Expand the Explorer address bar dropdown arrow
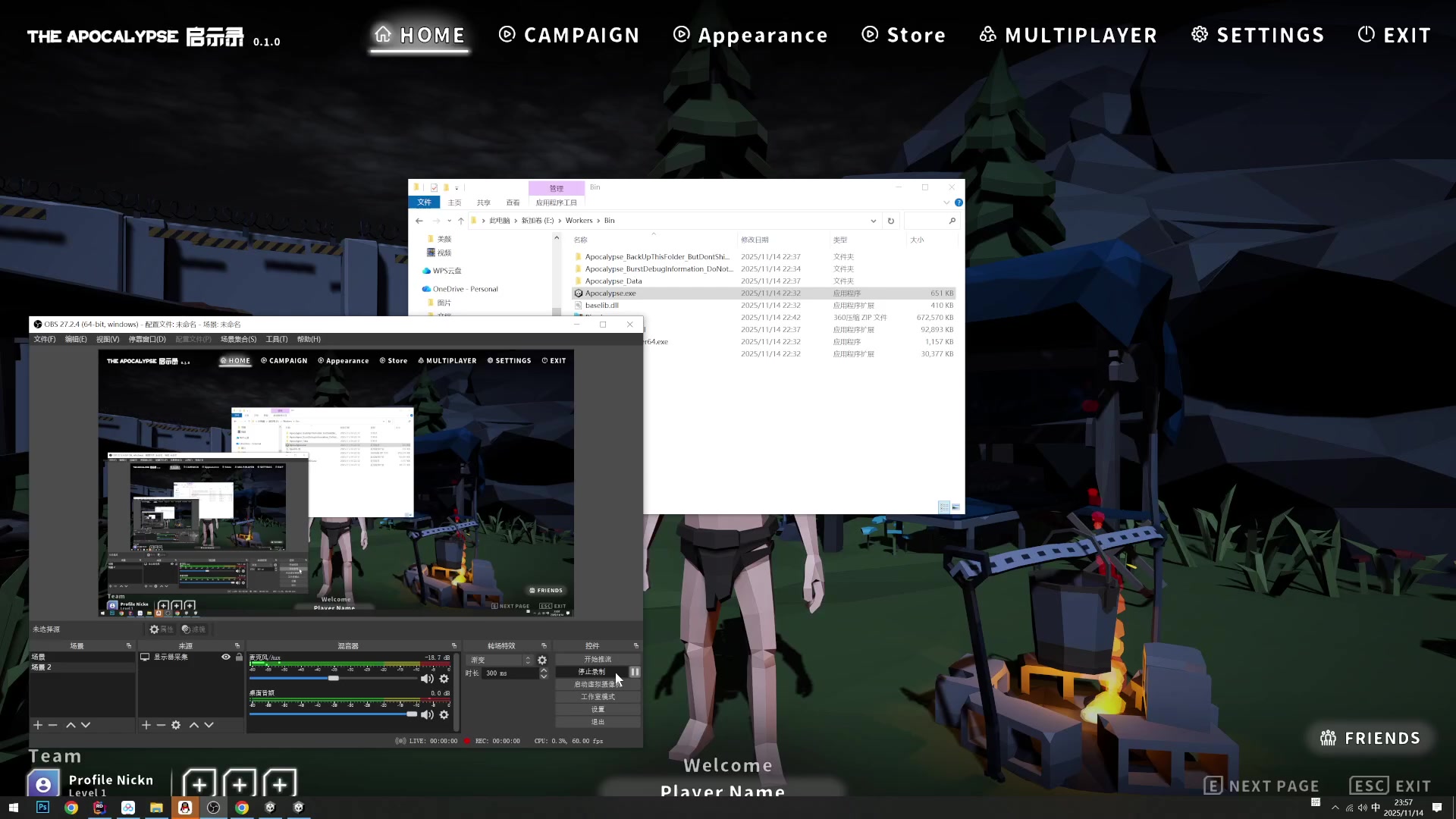Viewport: 1456px width, 819px height. point(873,221)
